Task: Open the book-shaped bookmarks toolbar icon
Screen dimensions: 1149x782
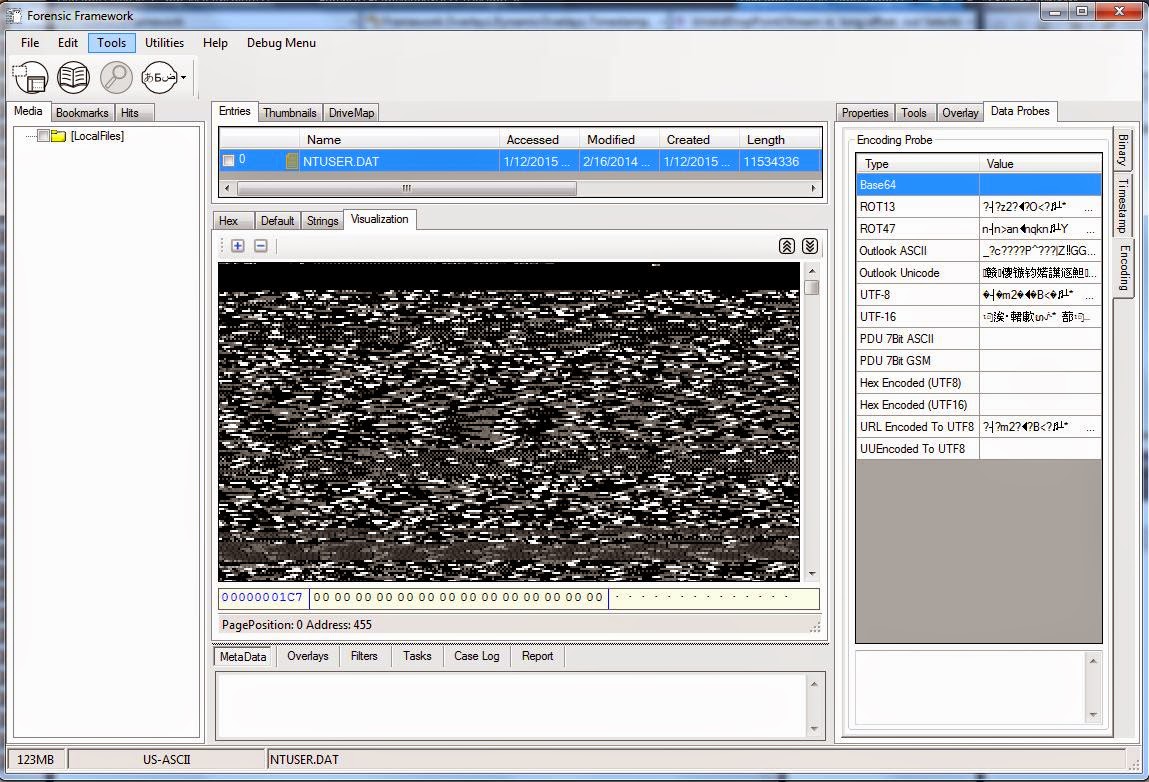Action: [x=73, y=77]
